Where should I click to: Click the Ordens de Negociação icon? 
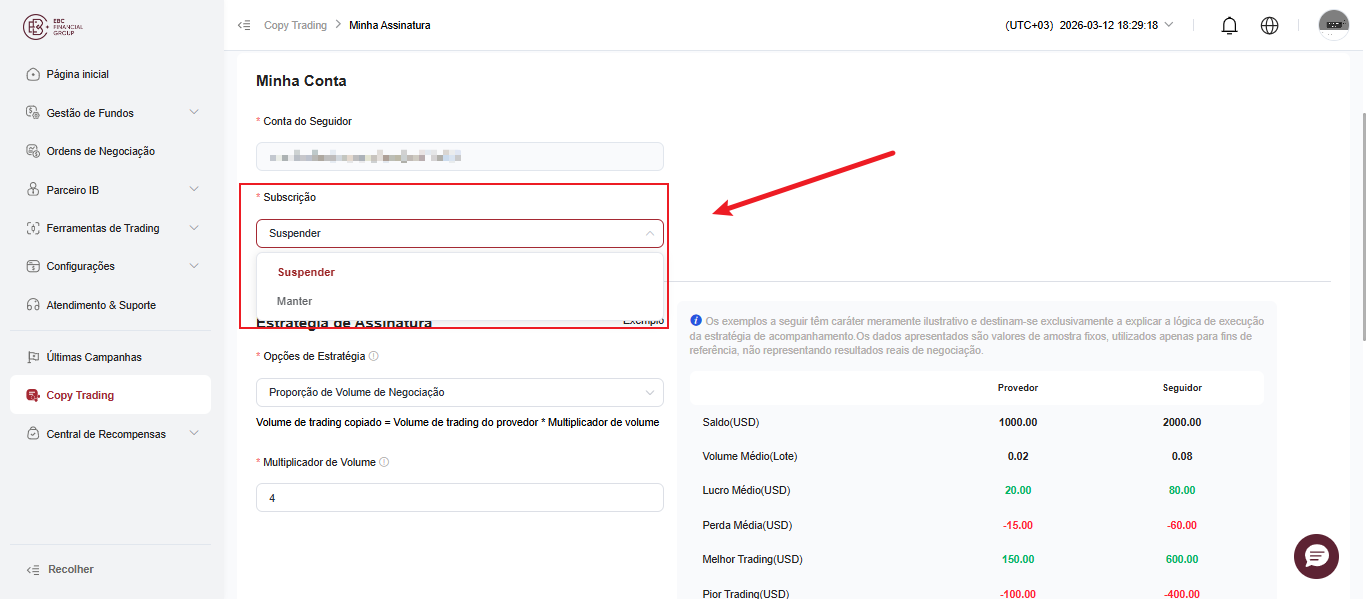pyautogui.click(x=33, y=151)
